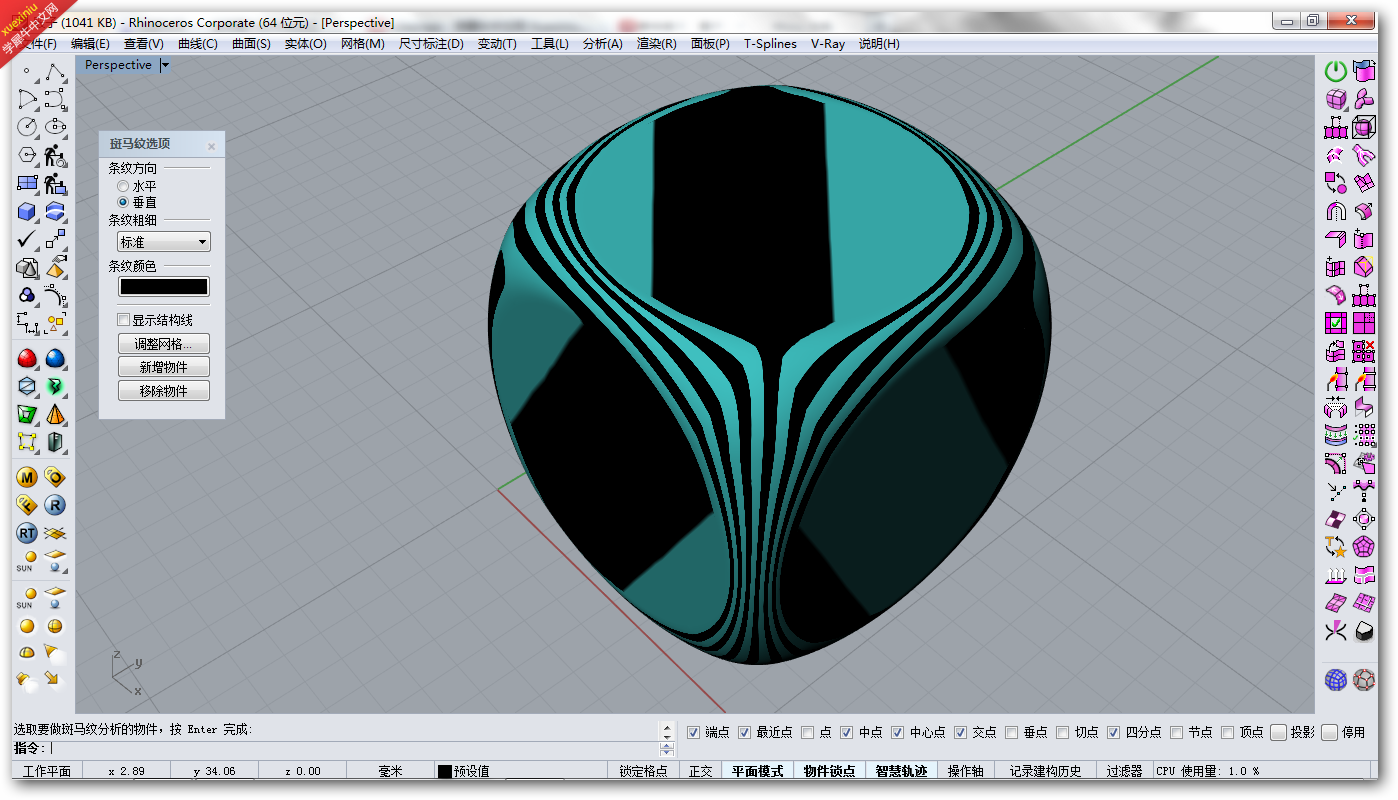Open the V-Ray menu
The image size is (1398, 800).
click(828, 44)
